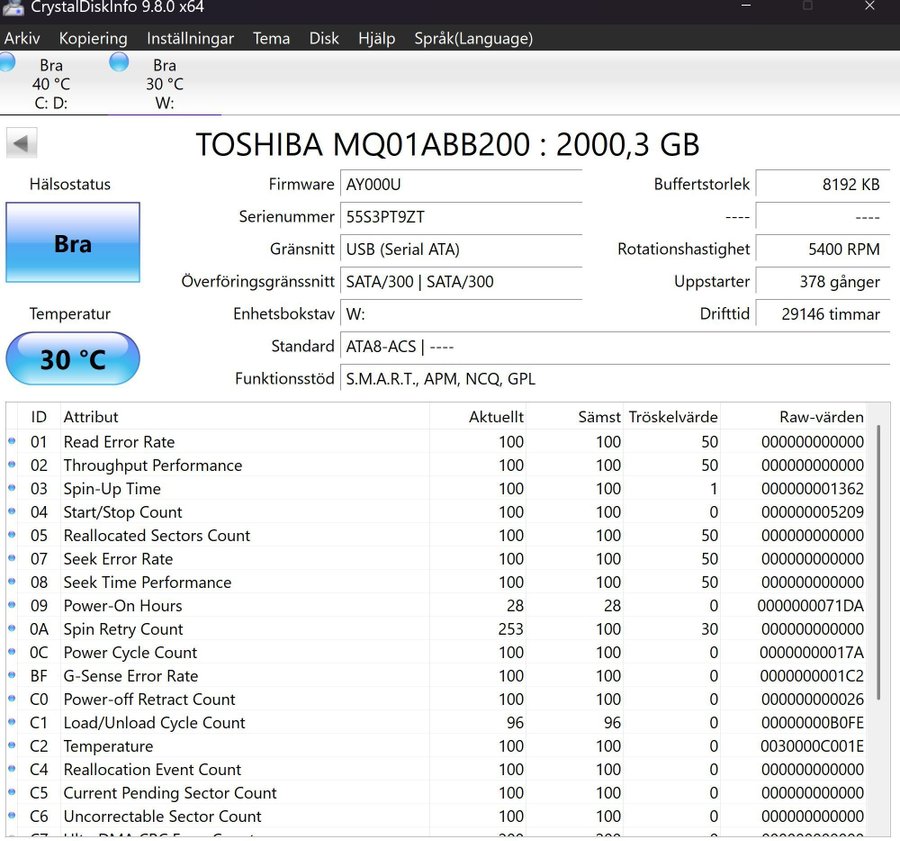Image resolution: width=900 pixels, height=841 pixels.
Task: Click the status dot for Spin Retry Count
Action: tap(11, 628)
